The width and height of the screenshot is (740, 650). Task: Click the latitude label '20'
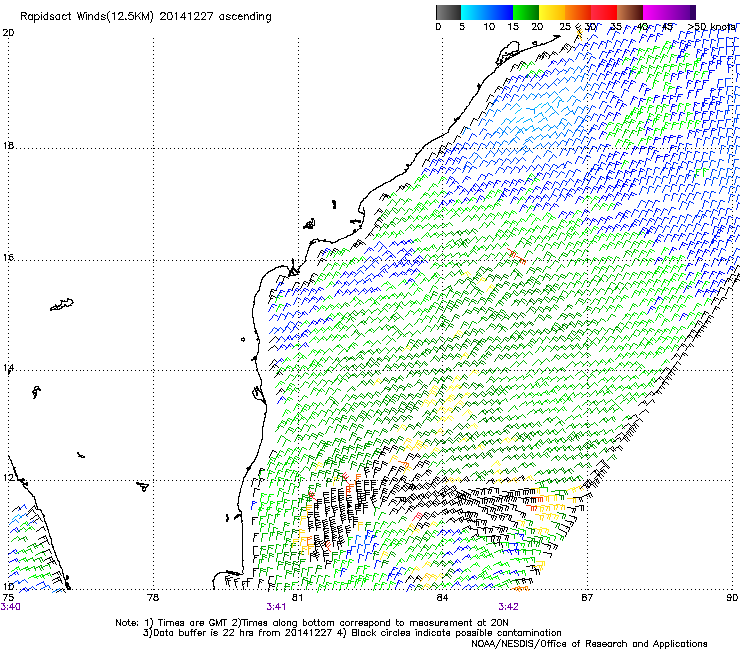[8, 33]
